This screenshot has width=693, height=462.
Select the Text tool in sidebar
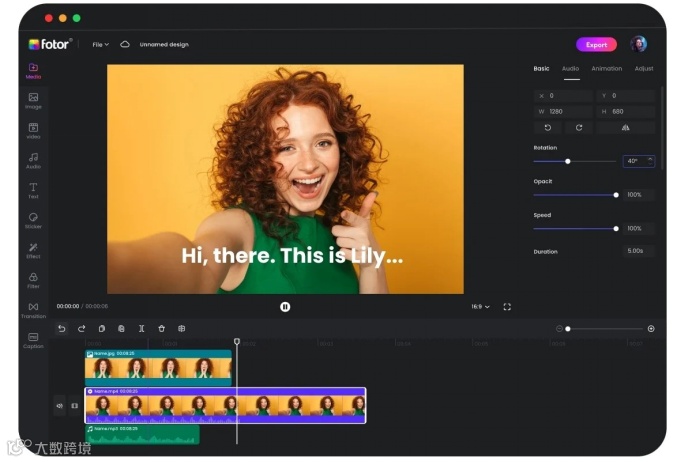(x=33, y=191)
